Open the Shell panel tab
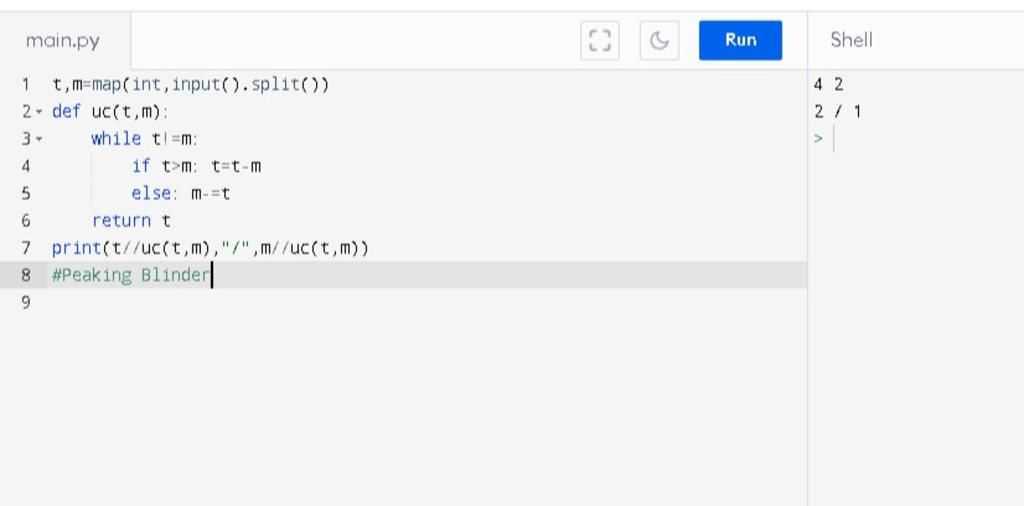The image size is (1024, 506). [851, 40]
